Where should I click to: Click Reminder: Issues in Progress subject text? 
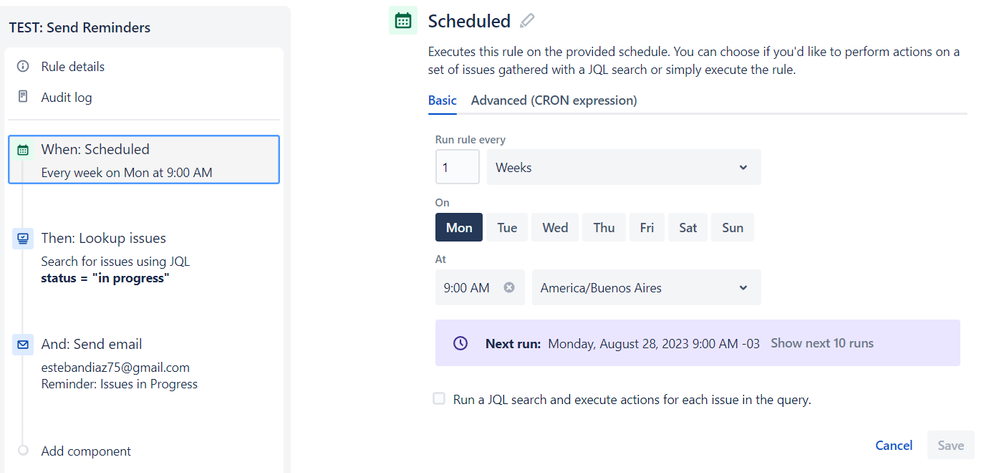(x=119, y=384)
